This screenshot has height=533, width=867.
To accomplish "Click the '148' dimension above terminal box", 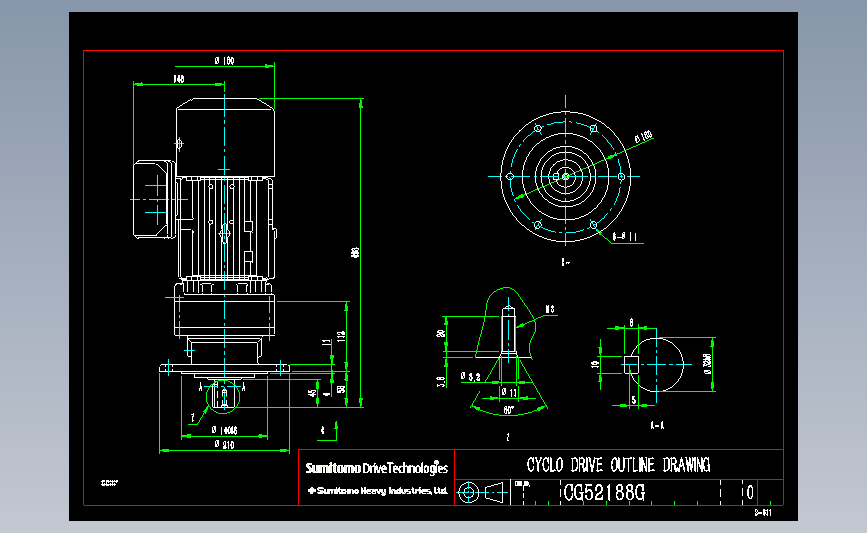I will click(x=179, y=79).
